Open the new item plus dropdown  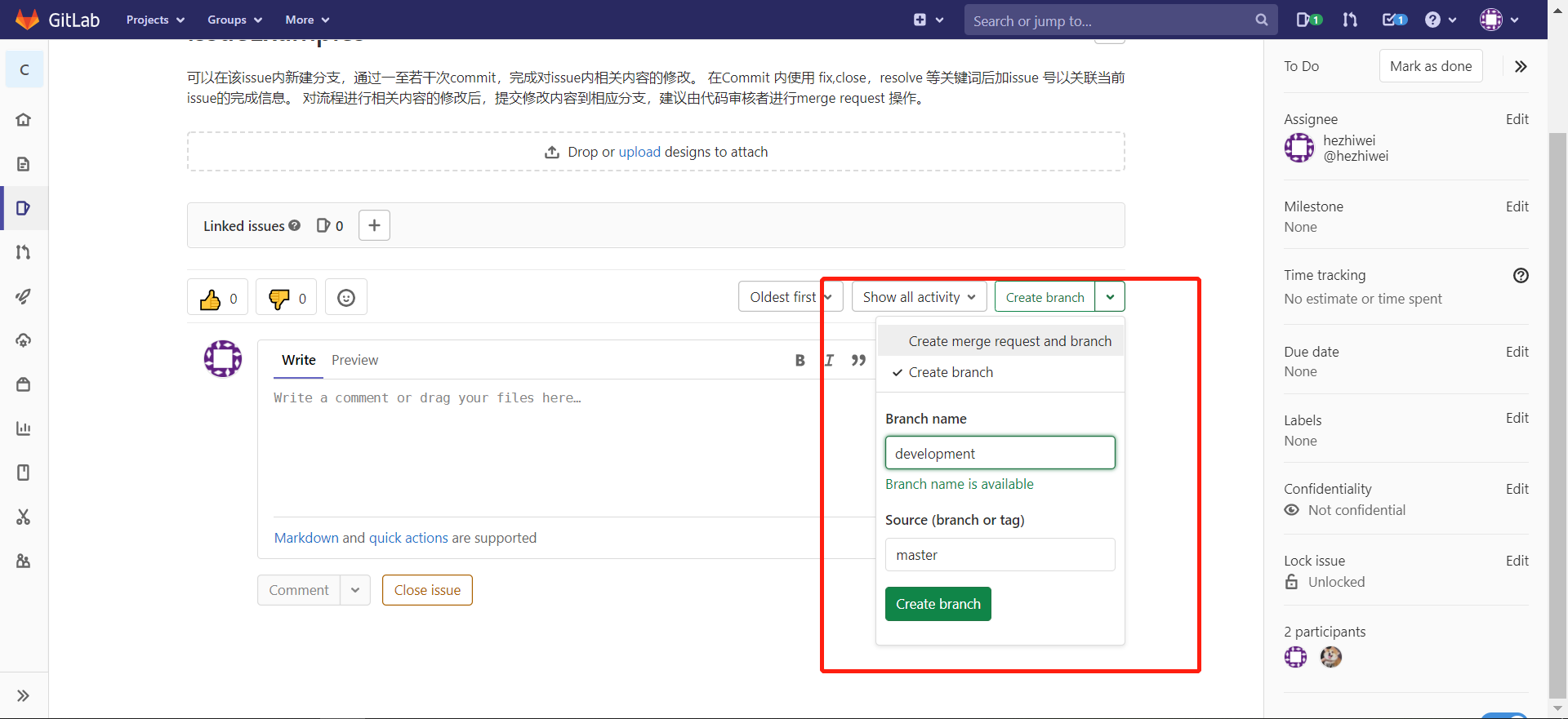coord(929,20)
